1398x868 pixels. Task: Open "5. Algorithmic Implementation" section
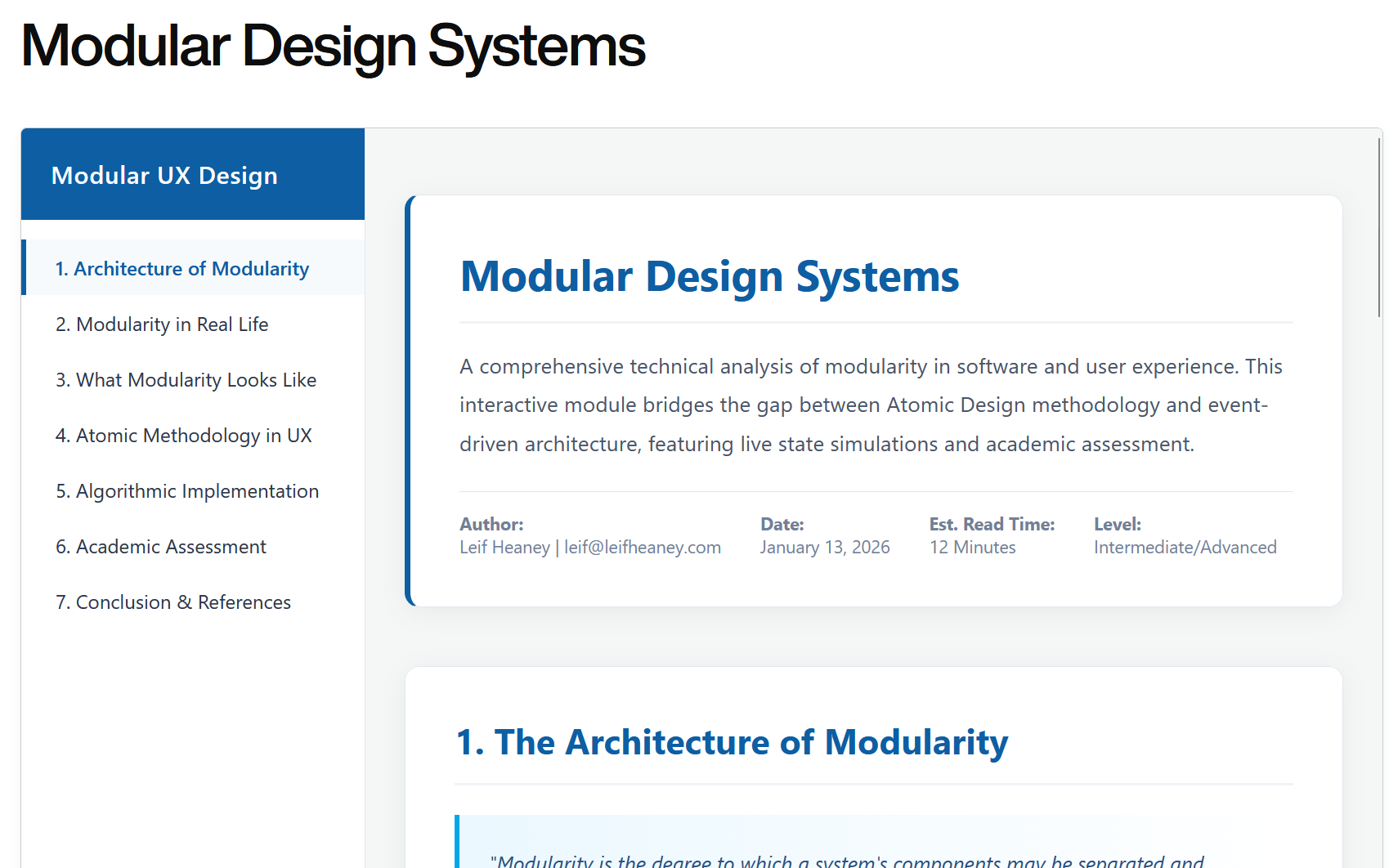coord(187,490)
